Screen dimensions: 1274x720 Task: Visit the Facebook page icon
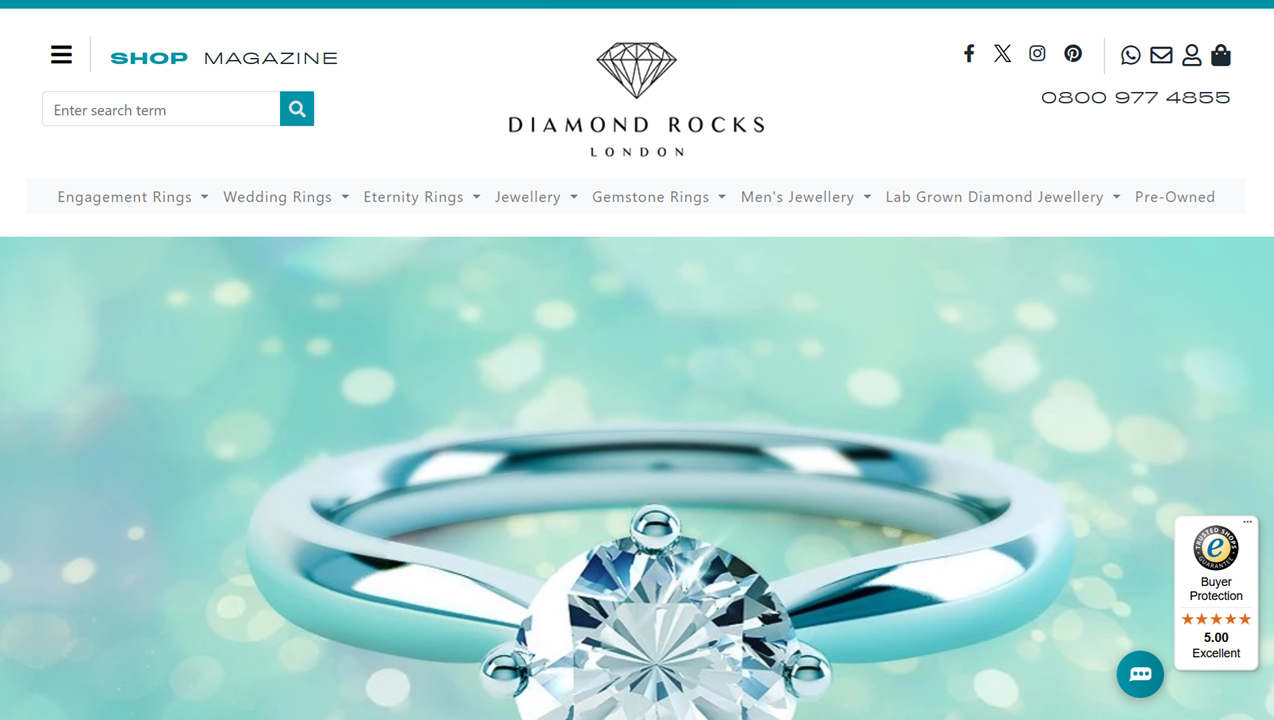click(x=968, y=53)
